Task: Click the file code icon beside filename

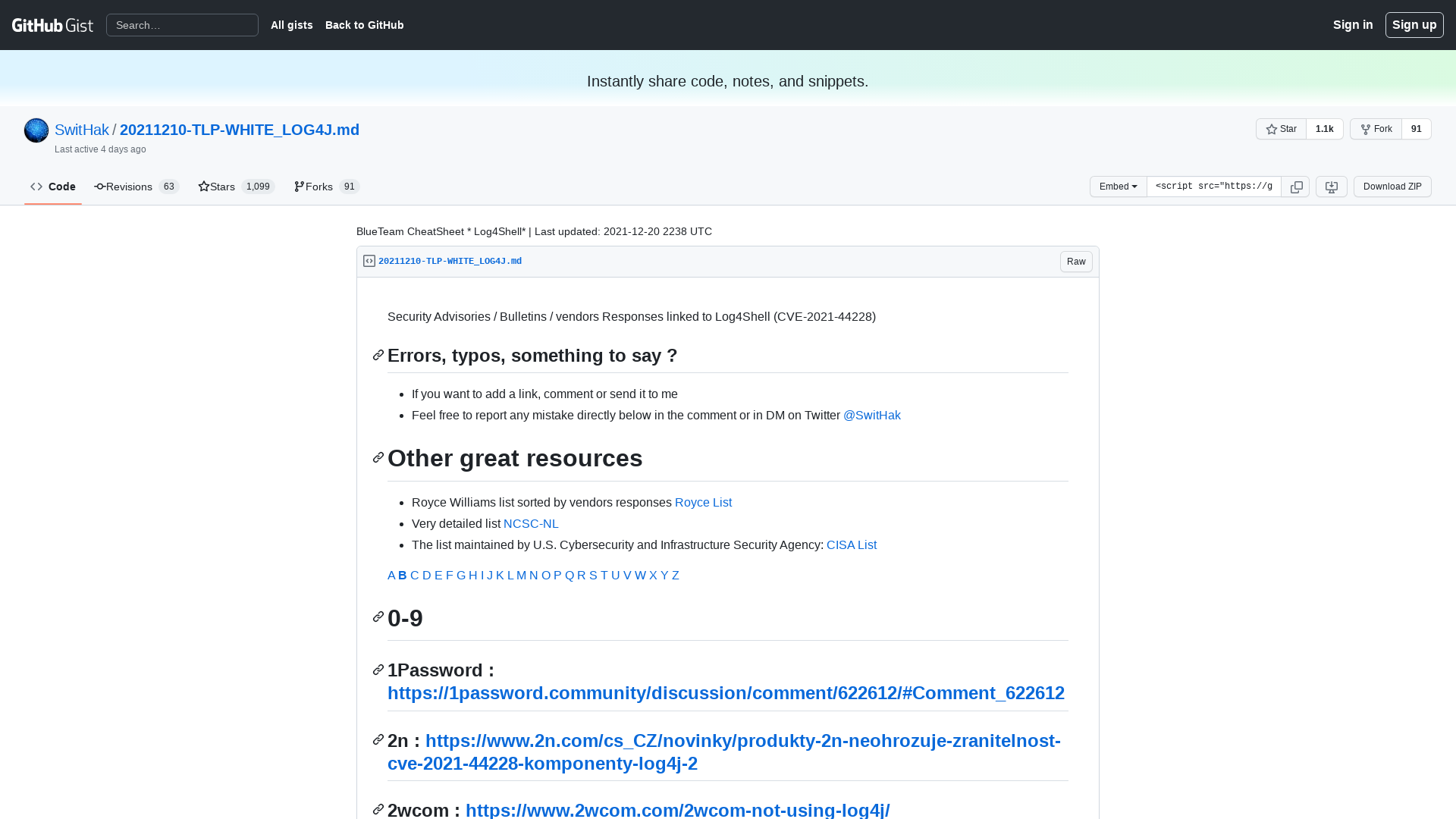Action: click(x=369, y=261)
